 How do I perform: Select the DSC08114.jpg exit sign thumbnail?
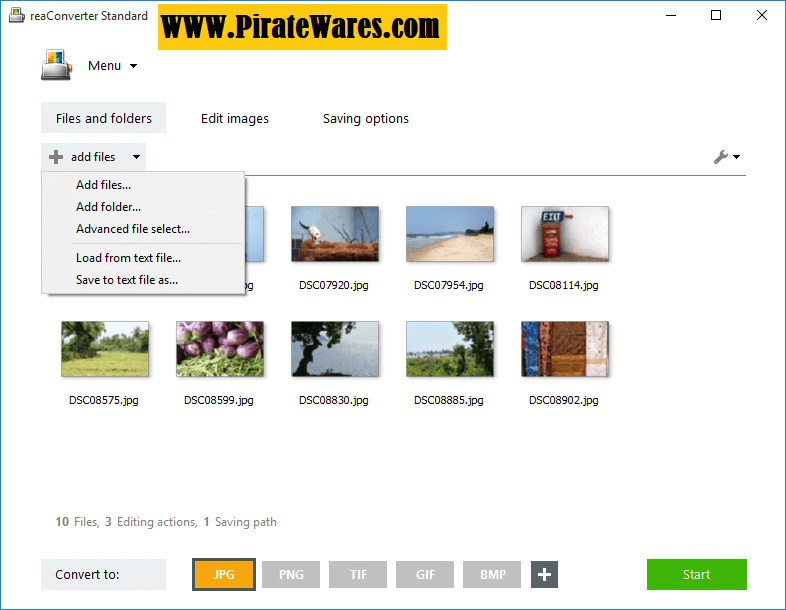[x=565, y=234]
